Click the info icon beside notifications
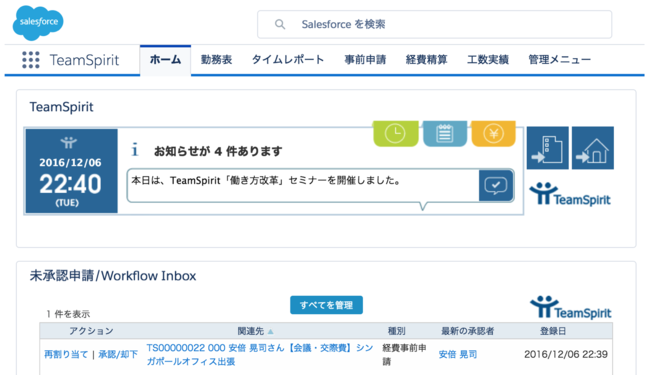This screenshot has width=650, height=375. point(135,150)
